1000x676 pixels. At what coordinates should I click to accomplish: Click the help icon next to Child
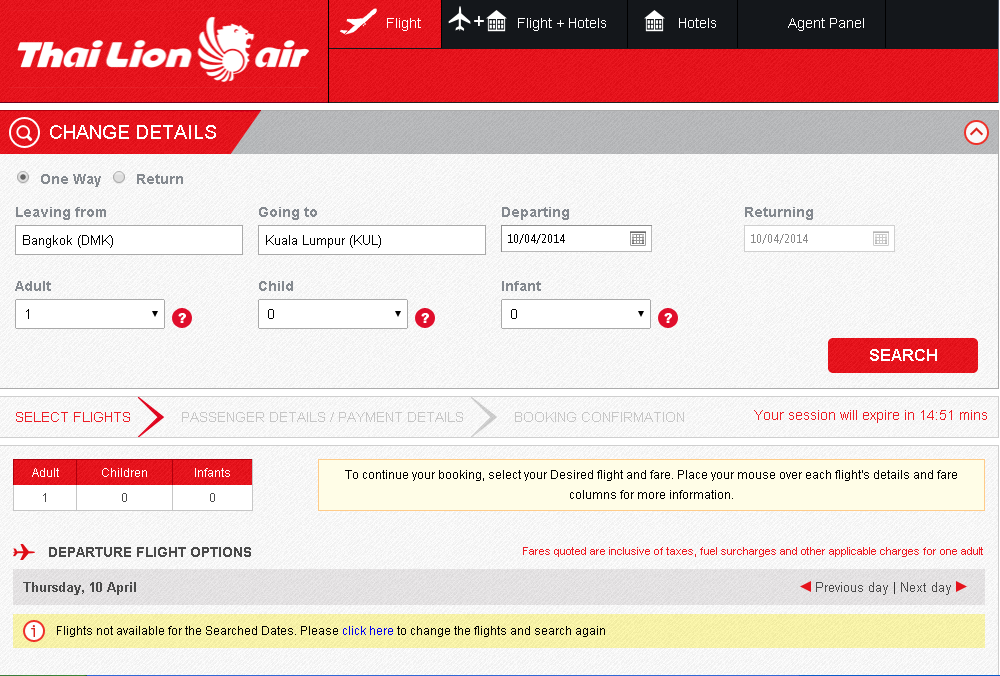425,318
